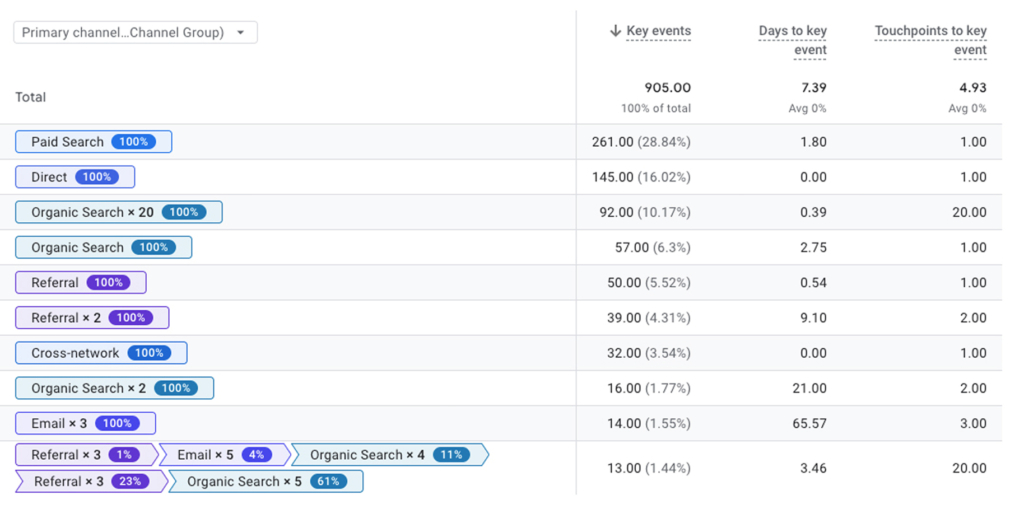
Task: Click the sort arrow beside Key events
Action: pyautogui.click(x=615, y=31)
